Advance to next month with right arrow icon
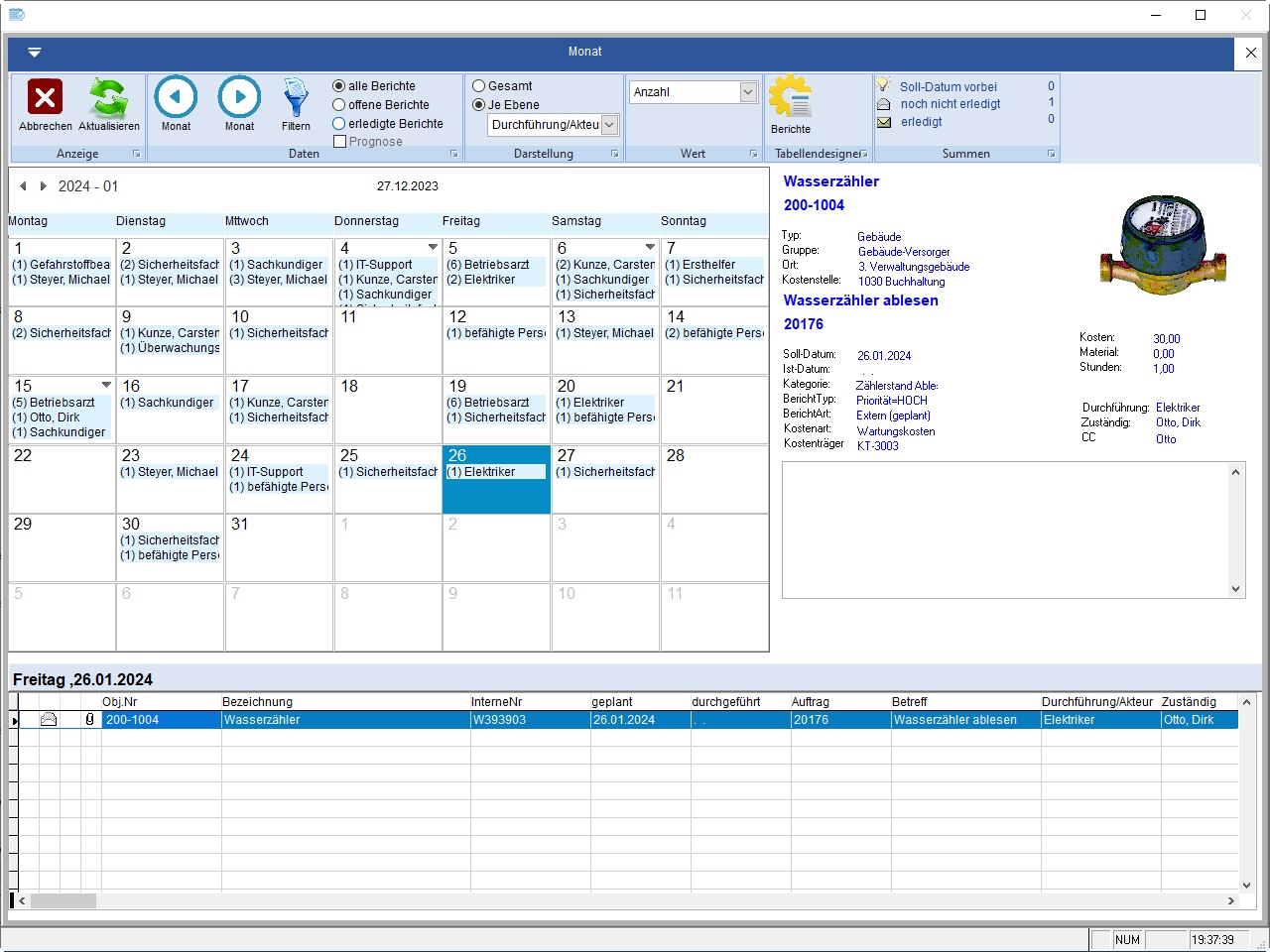Image resolution: width=1270 pixels, height=952 pixels. (x=239, y=97)
